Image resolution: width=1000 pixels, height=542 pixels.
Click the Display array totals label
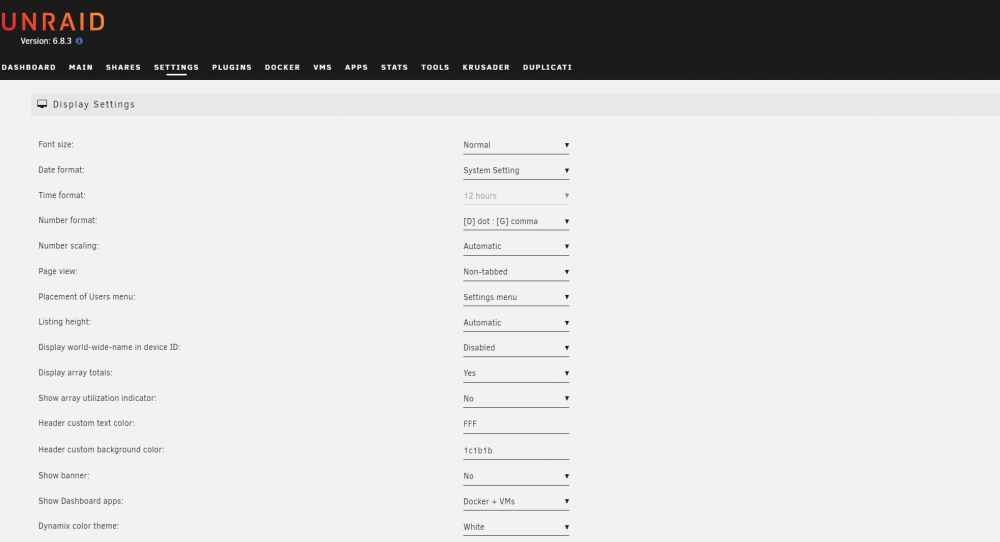[75, 372]
